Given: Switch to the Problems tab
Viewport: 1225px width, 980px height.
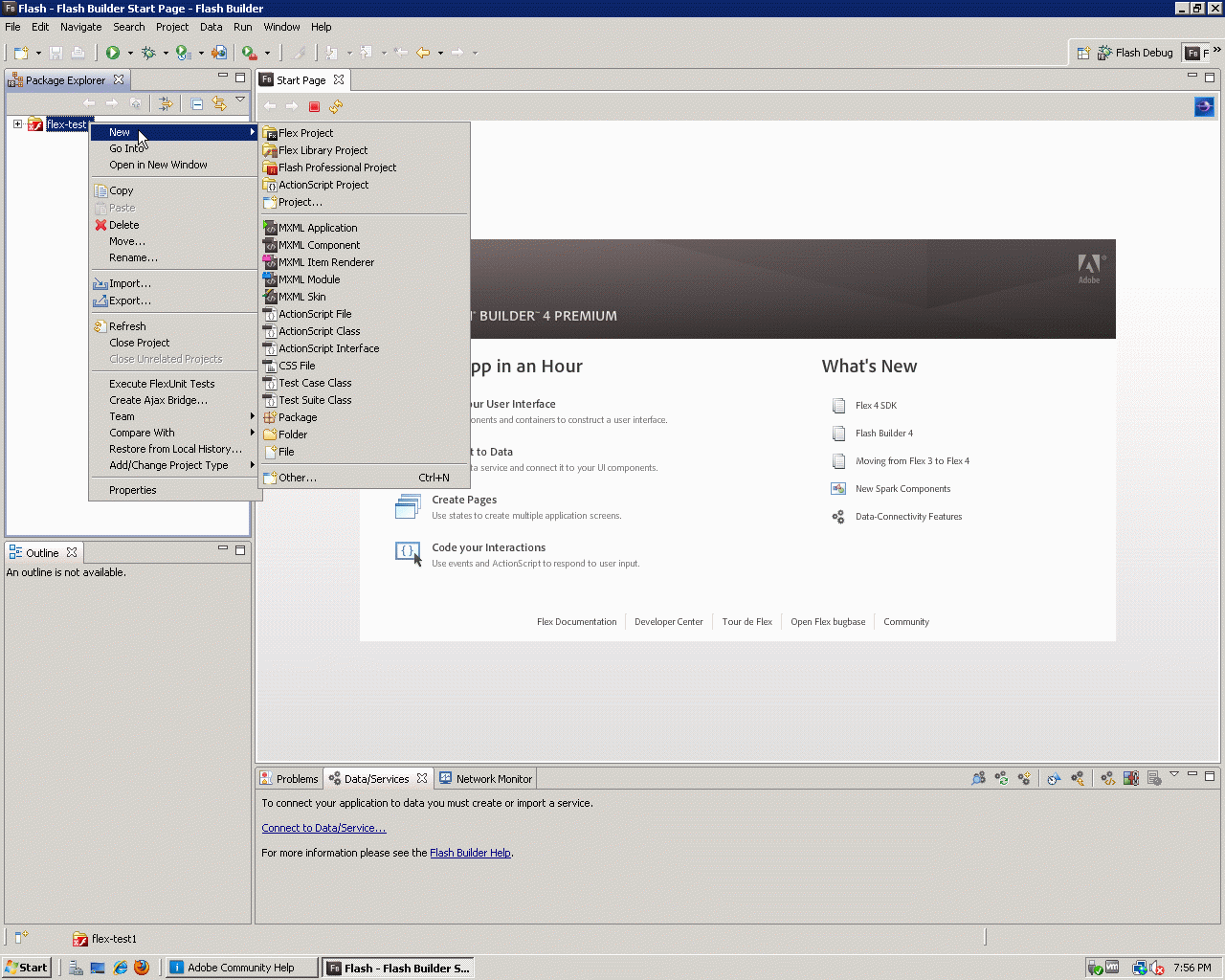Looking at the screenshot, I should pyautogui.click(x=290, y=779).
